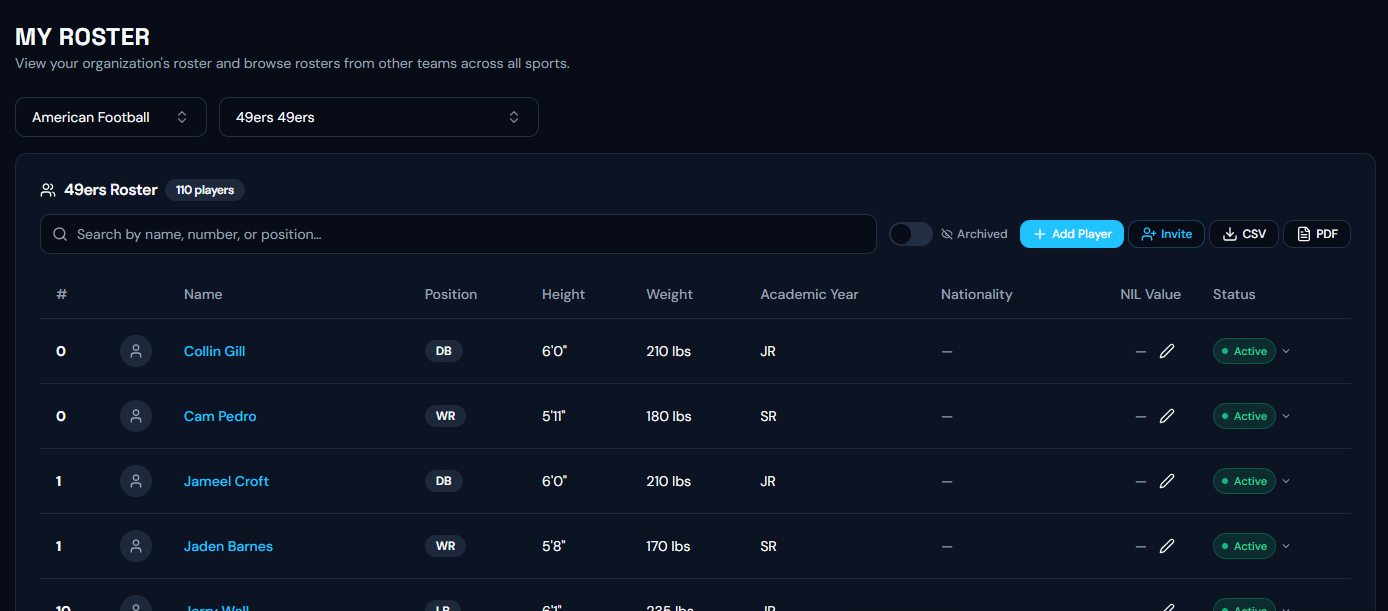Click Jameel Croft's avatar icon
1388x611 pixels.
(136, 481)
